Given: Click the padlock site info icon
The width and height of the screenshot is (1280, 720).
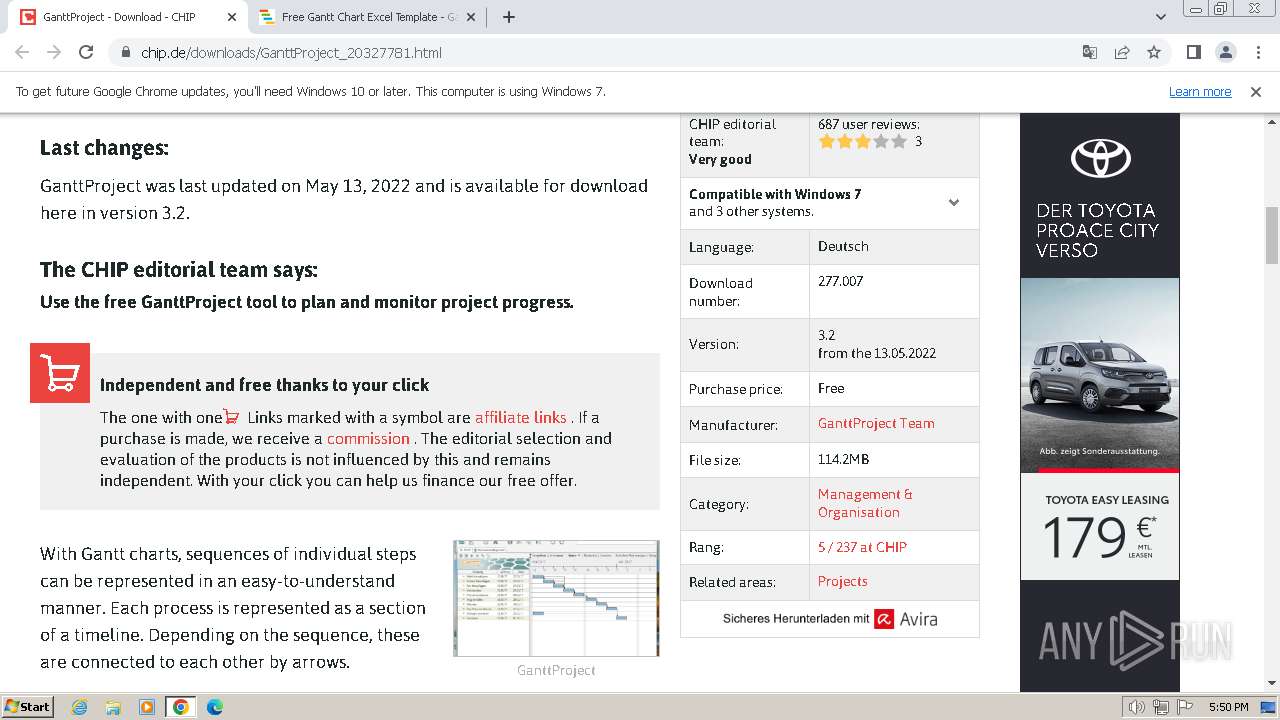Looking at the screenshot, I should [125, 52].
